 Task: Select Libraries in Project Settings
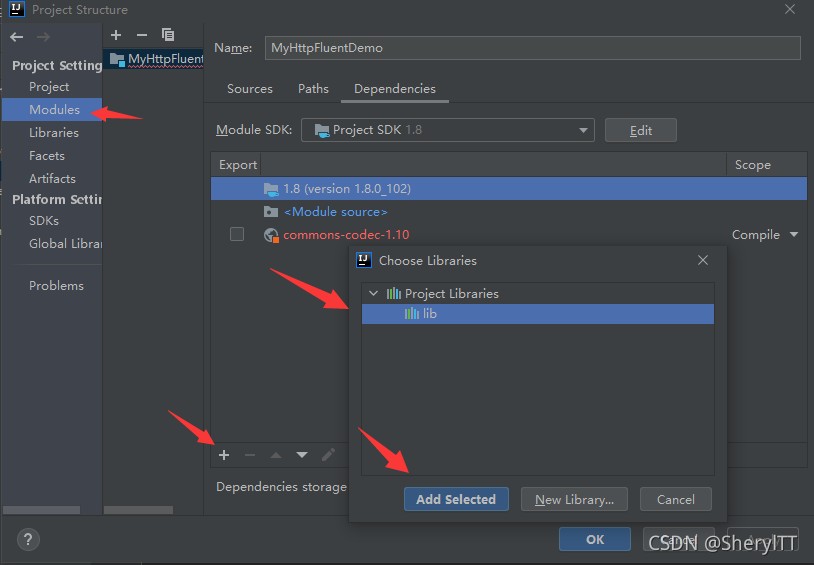tap(54, 132)
